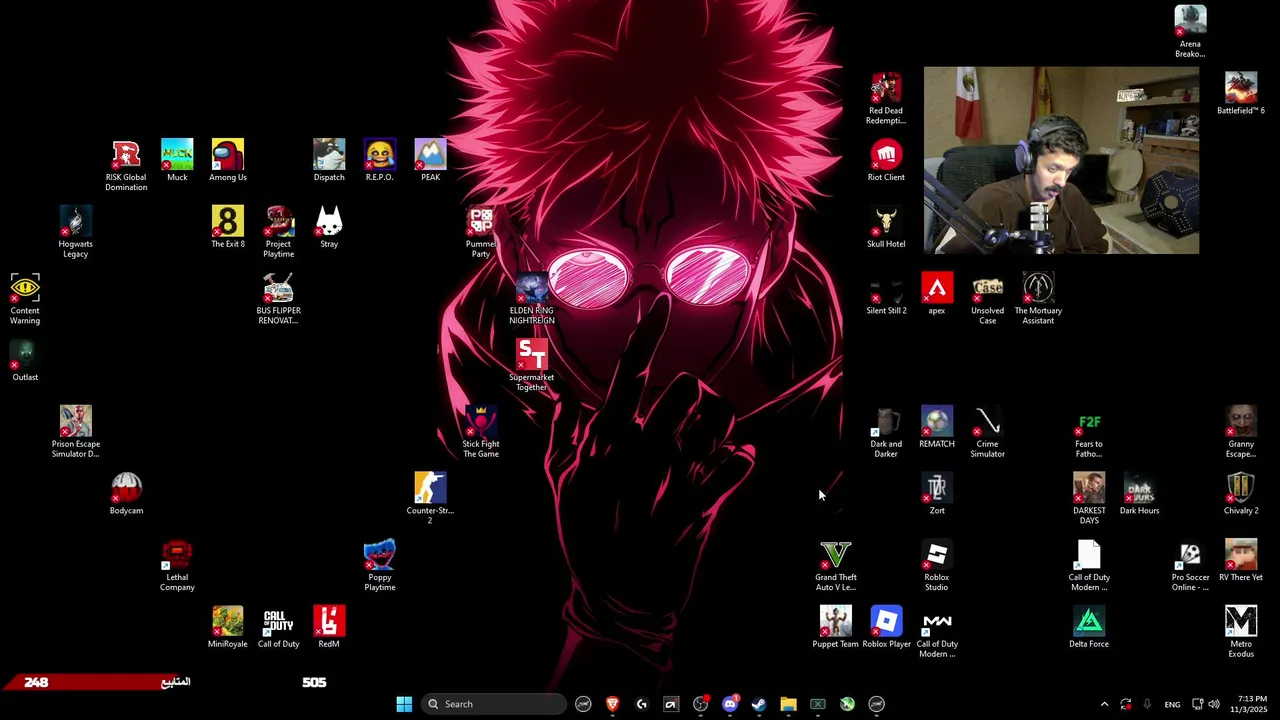Select the DARKEST DAYS icon
Image resolution: width=1280 pixels, height=720 pixels.
click(x=1089, y=499)
